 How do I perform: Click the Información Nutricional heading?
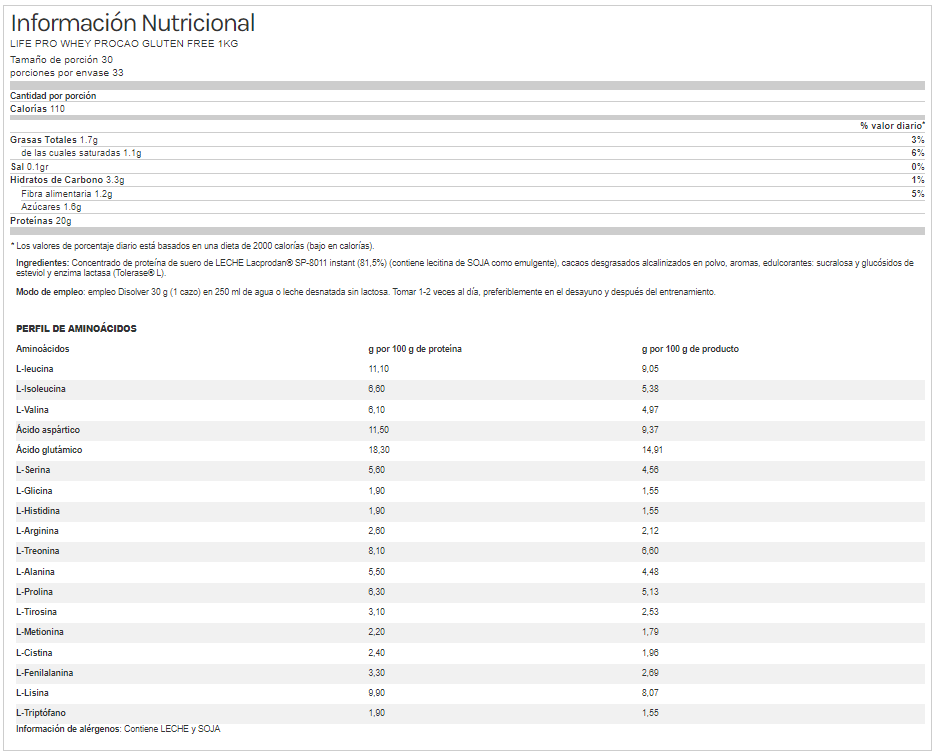point(132,23)
